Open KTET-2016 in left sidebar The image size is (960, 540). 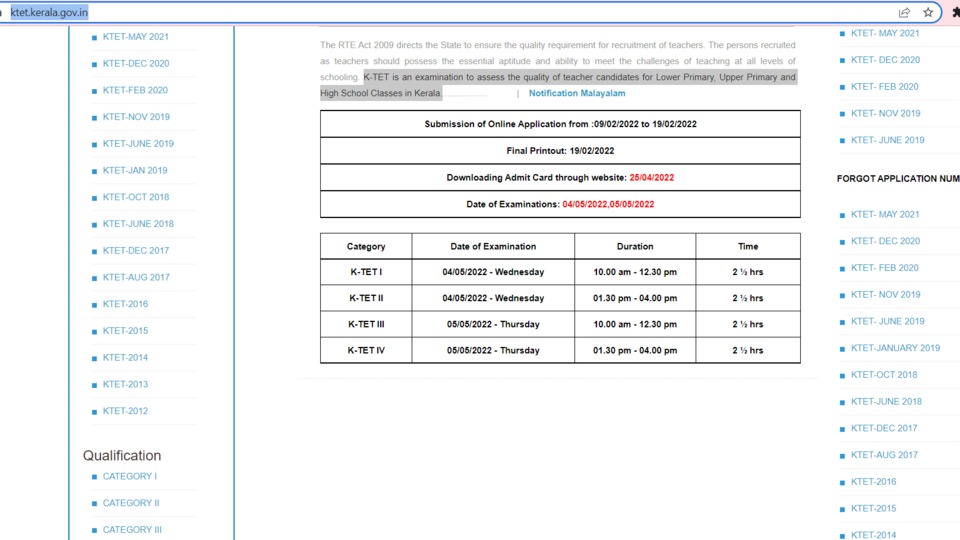coord(126,304)
